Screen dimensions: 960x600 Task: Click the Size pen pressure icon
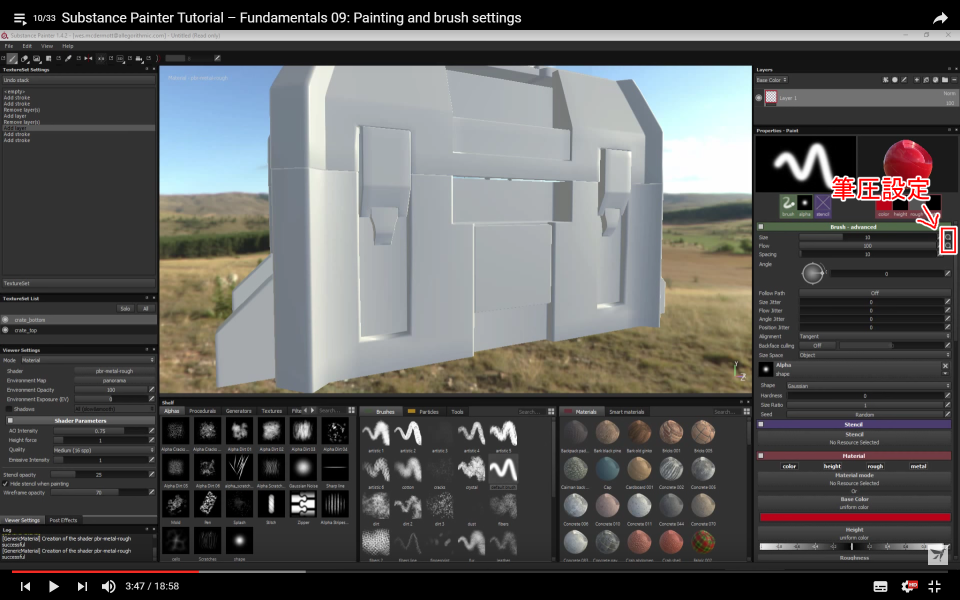948,236
